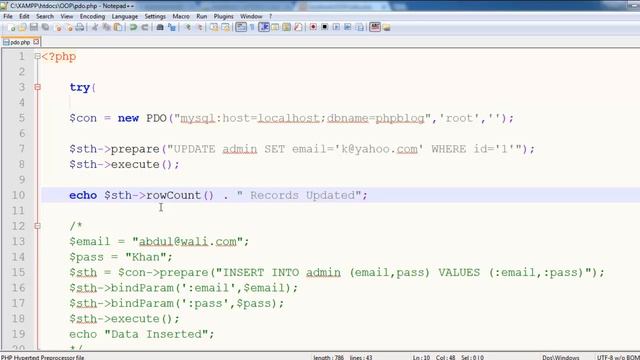Click the Zoom Out toolbar icon

pos(199,27)
